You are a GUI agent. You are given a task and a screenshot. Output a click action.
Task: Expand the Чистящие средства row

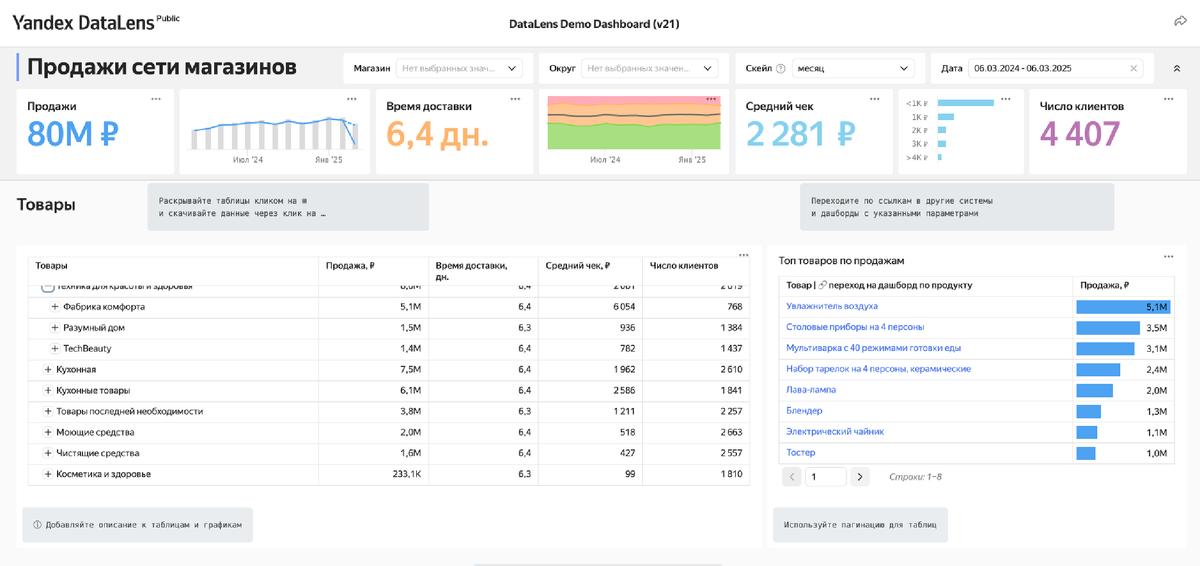click(47, 453)
